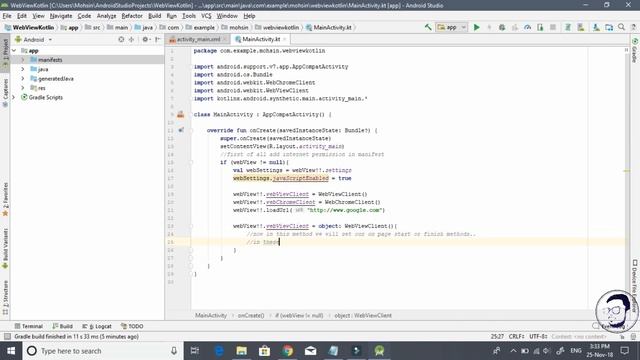Collapse the app module tree node
The width and height of the screenshot is (640, 360).
pos(14,51)
